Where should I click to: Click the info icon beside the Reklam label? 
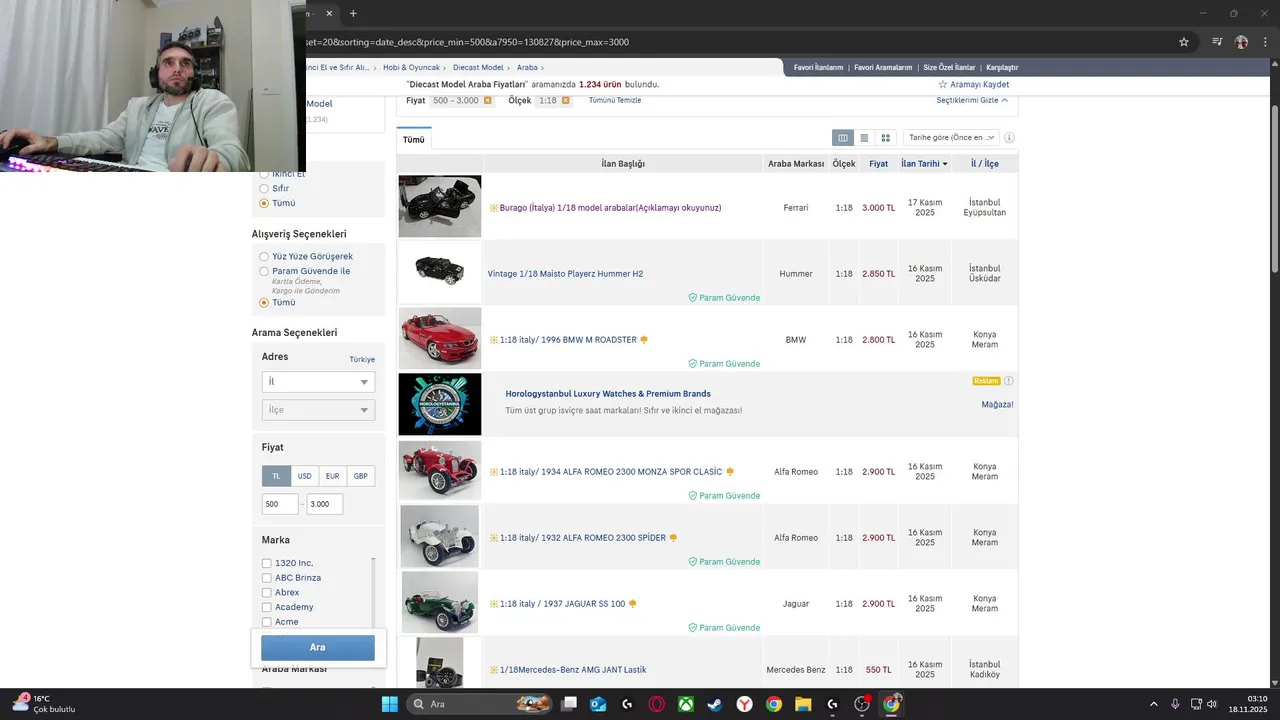point(1008,381)
